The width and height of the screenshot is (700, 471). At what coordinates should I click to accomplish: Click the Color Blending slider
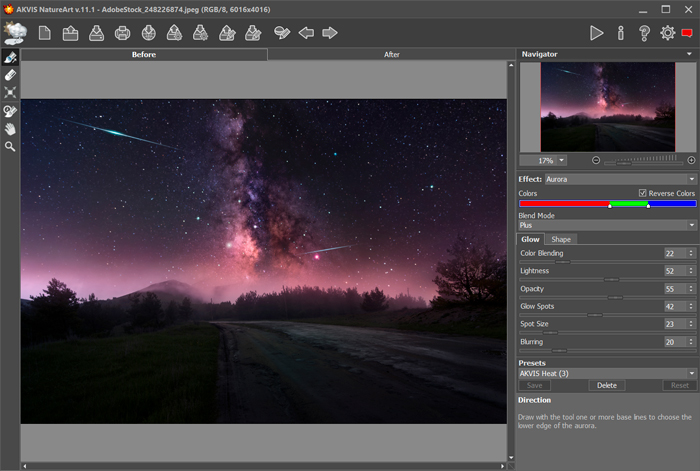coord(607,262)
